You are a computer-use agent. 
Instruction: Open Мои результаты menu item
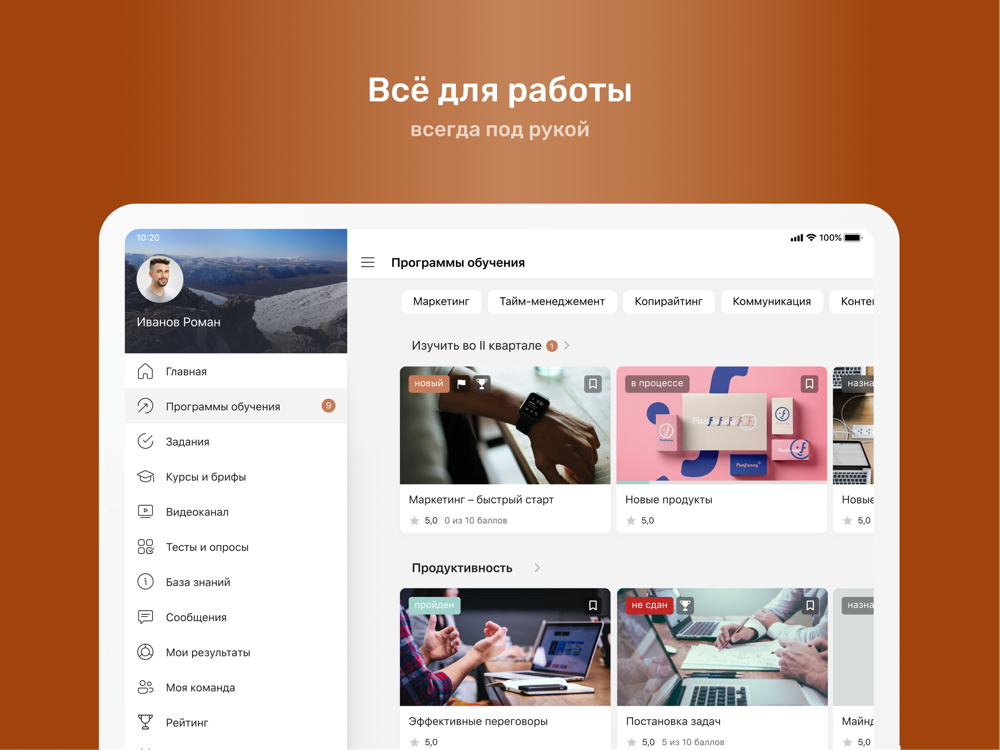point(236,652)
